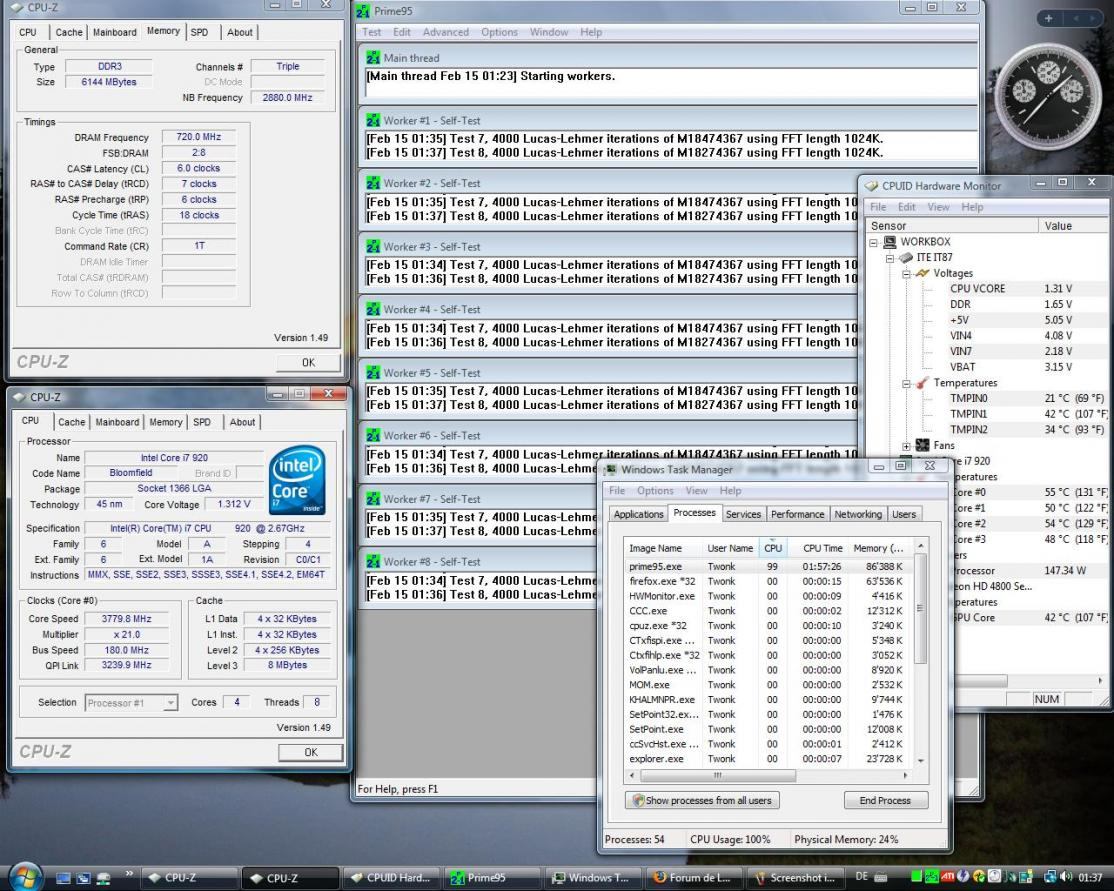The image size is (1114, 891).
Task: Open the Users tab in Task Manager
Action: [904, 514]
